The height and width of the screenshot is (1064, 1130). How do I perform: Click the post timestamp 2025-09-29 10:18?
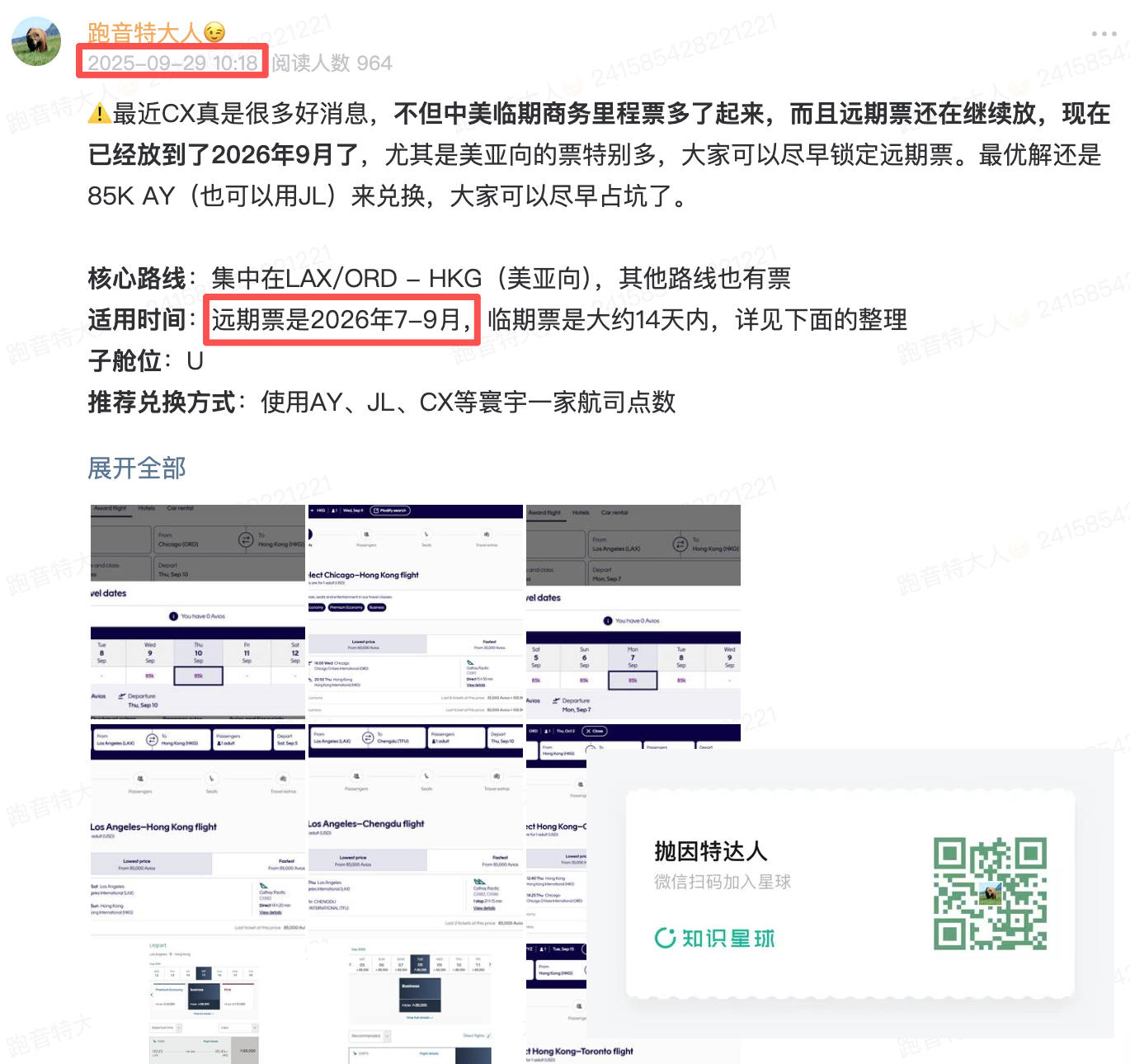pyautogui.click(x=172, y=63)
